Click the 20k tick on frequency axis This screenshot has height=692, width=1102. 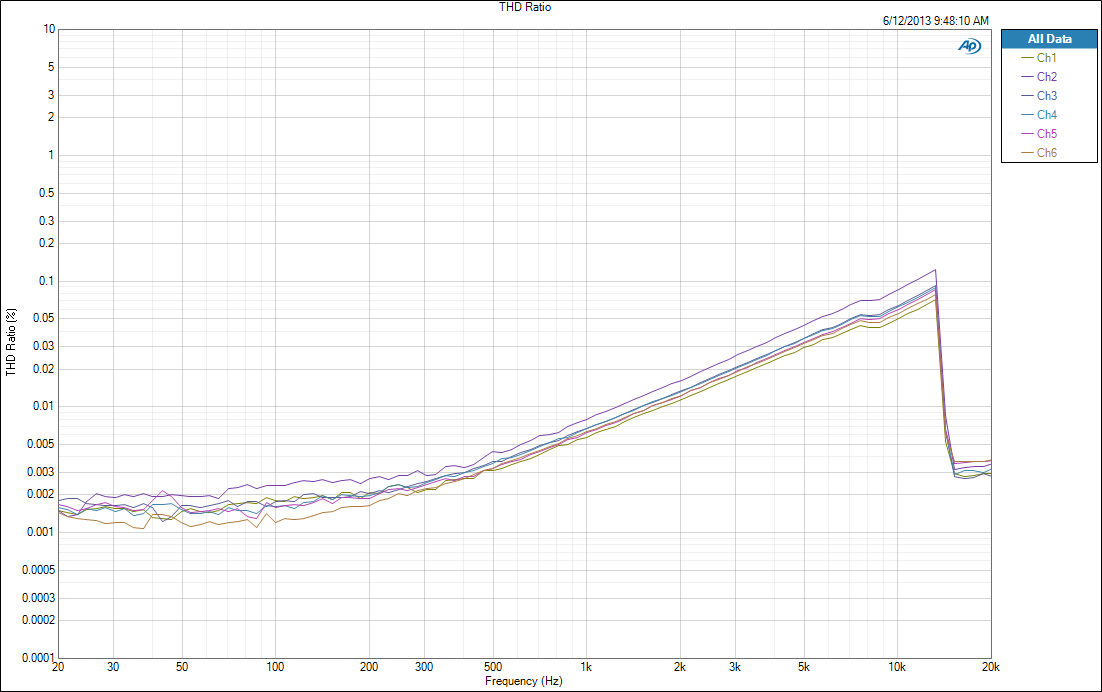click(x=990, y=667)
